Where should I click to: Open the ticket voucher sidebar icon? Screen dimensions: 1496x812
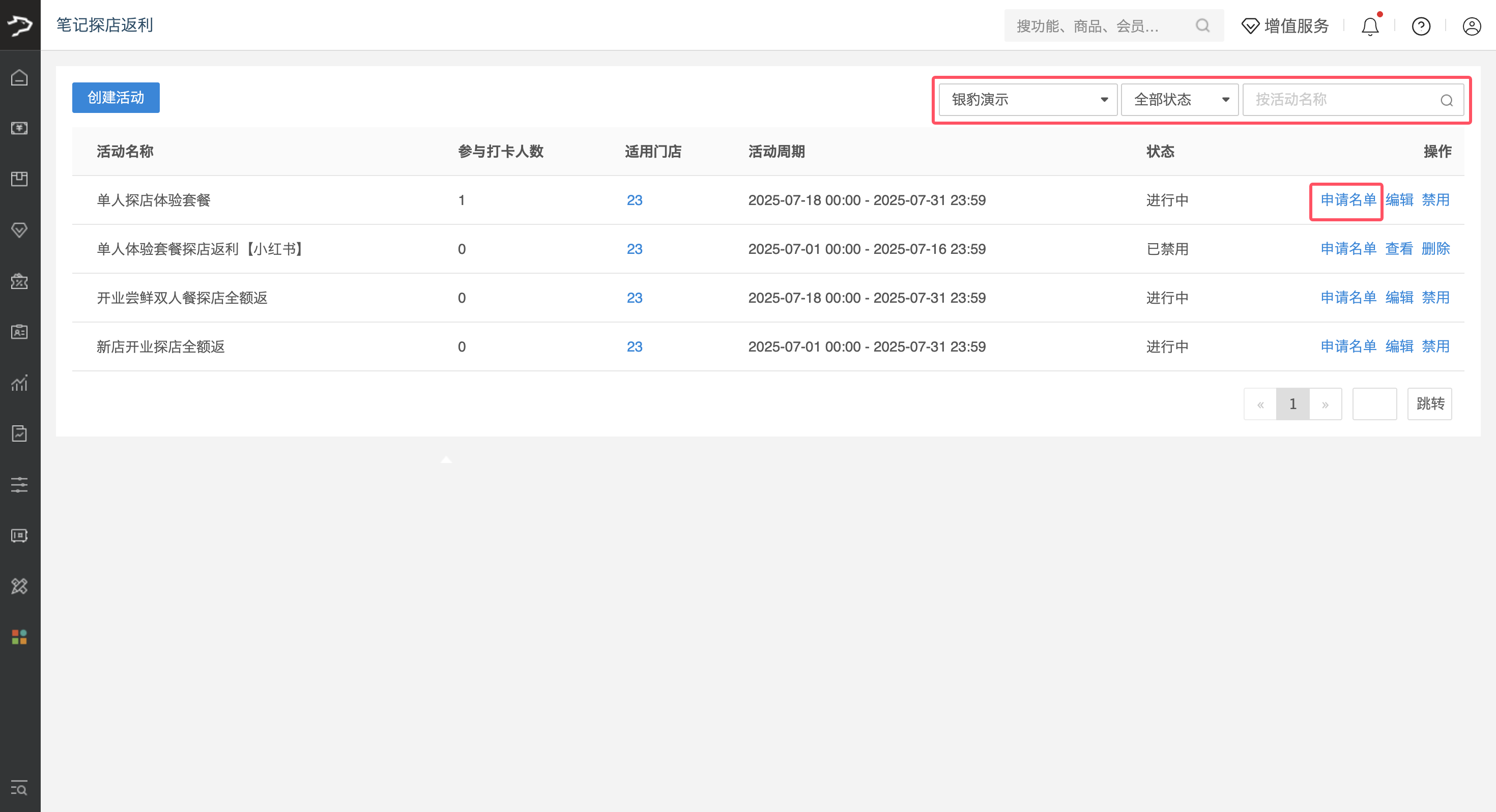tap(20, 536)
